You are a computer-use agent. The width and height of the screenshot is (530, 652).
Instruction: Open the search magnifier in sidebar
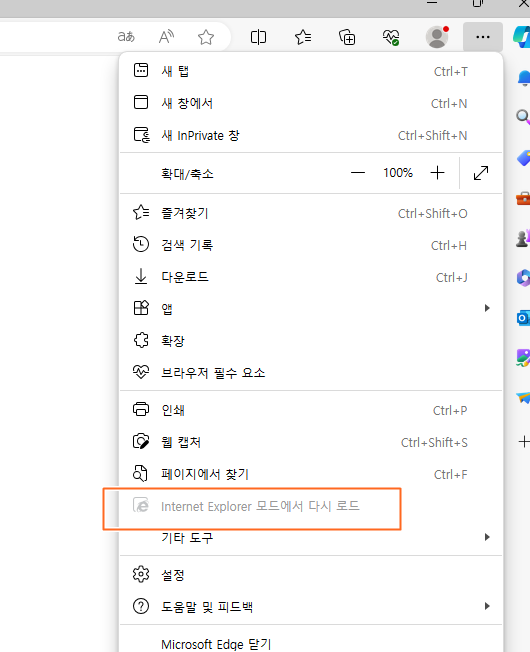point(523,117)
